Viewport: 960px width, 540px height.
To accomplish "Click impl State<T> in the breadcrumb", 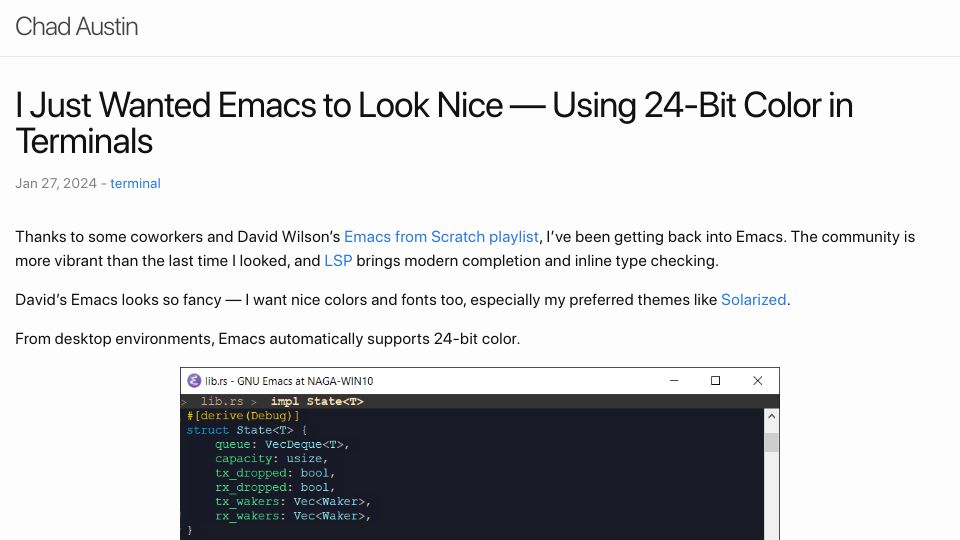I will [x=317, y=402].
